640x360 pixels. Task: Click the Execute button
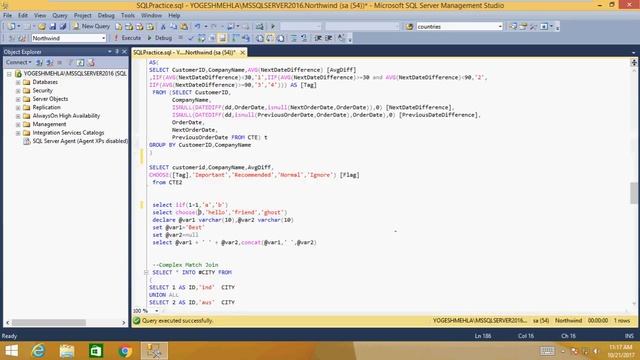127,38
